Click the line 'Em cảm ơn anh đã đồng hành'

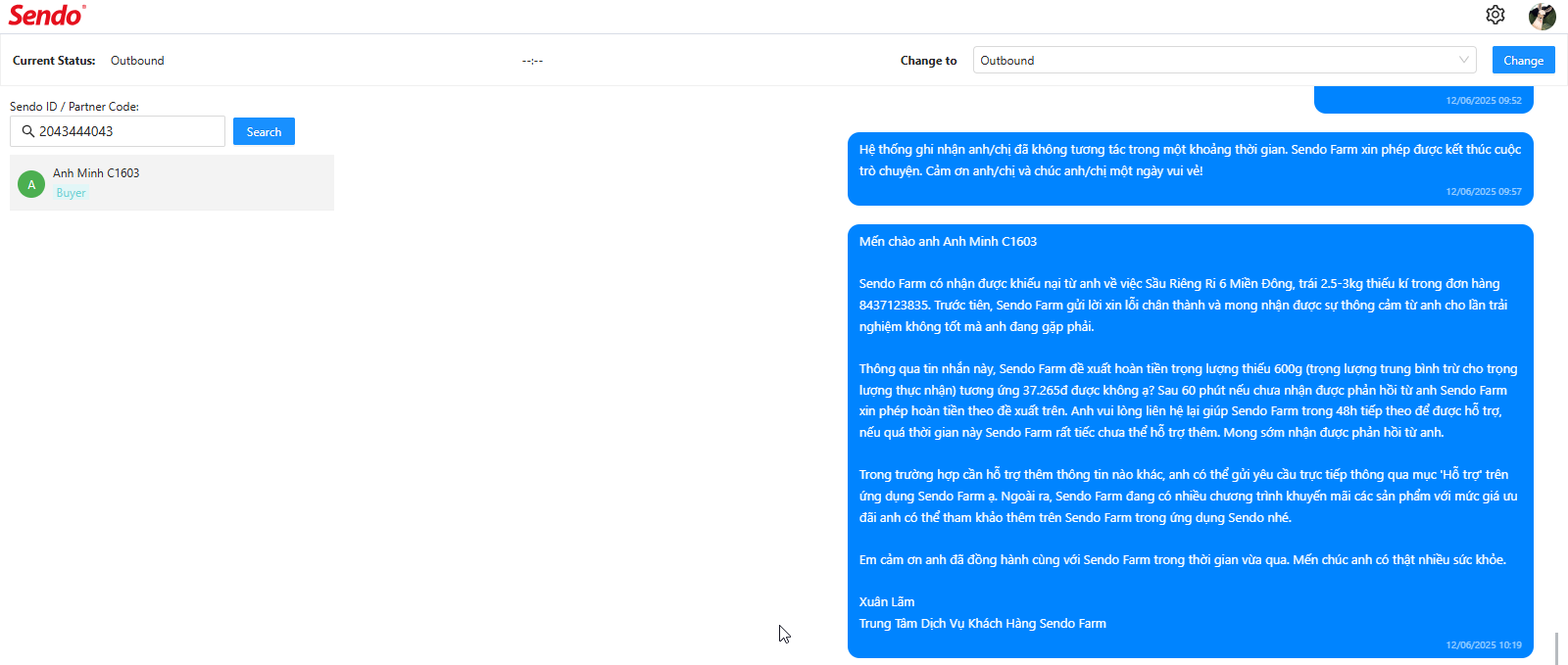1183,560
